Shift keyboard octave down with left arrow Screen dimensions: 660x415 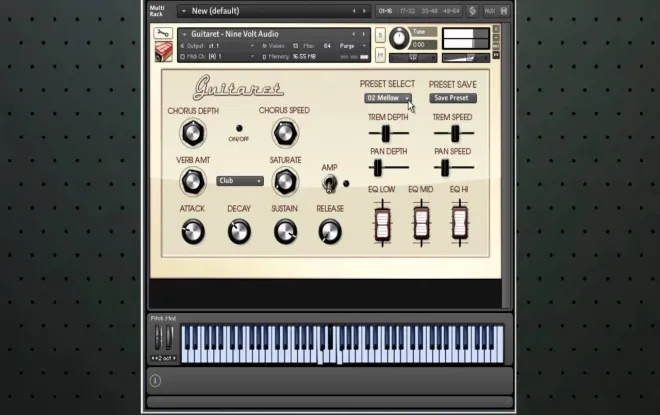coord(154,359)
